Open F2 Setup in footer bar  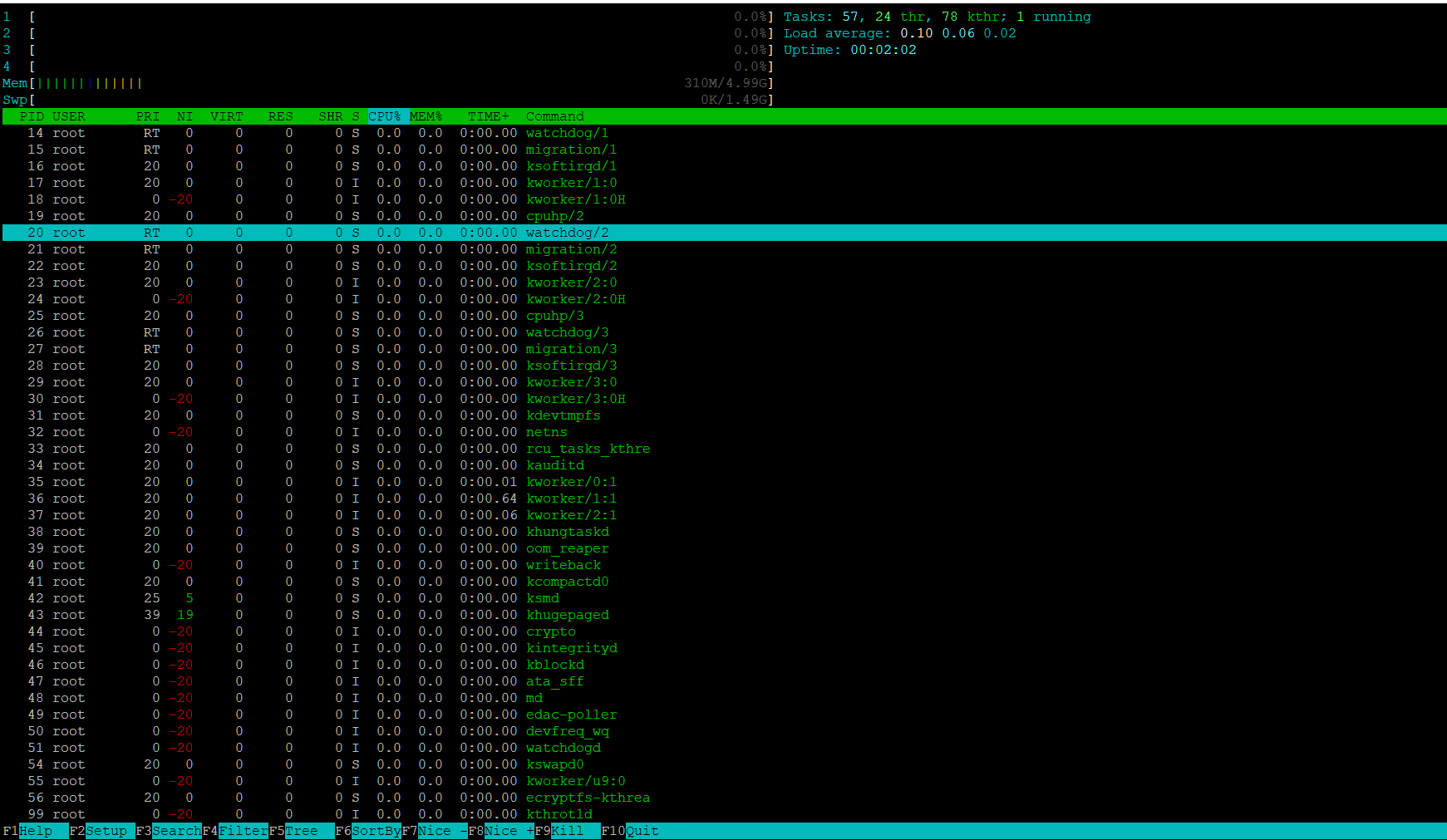click(x=101, y=831)
